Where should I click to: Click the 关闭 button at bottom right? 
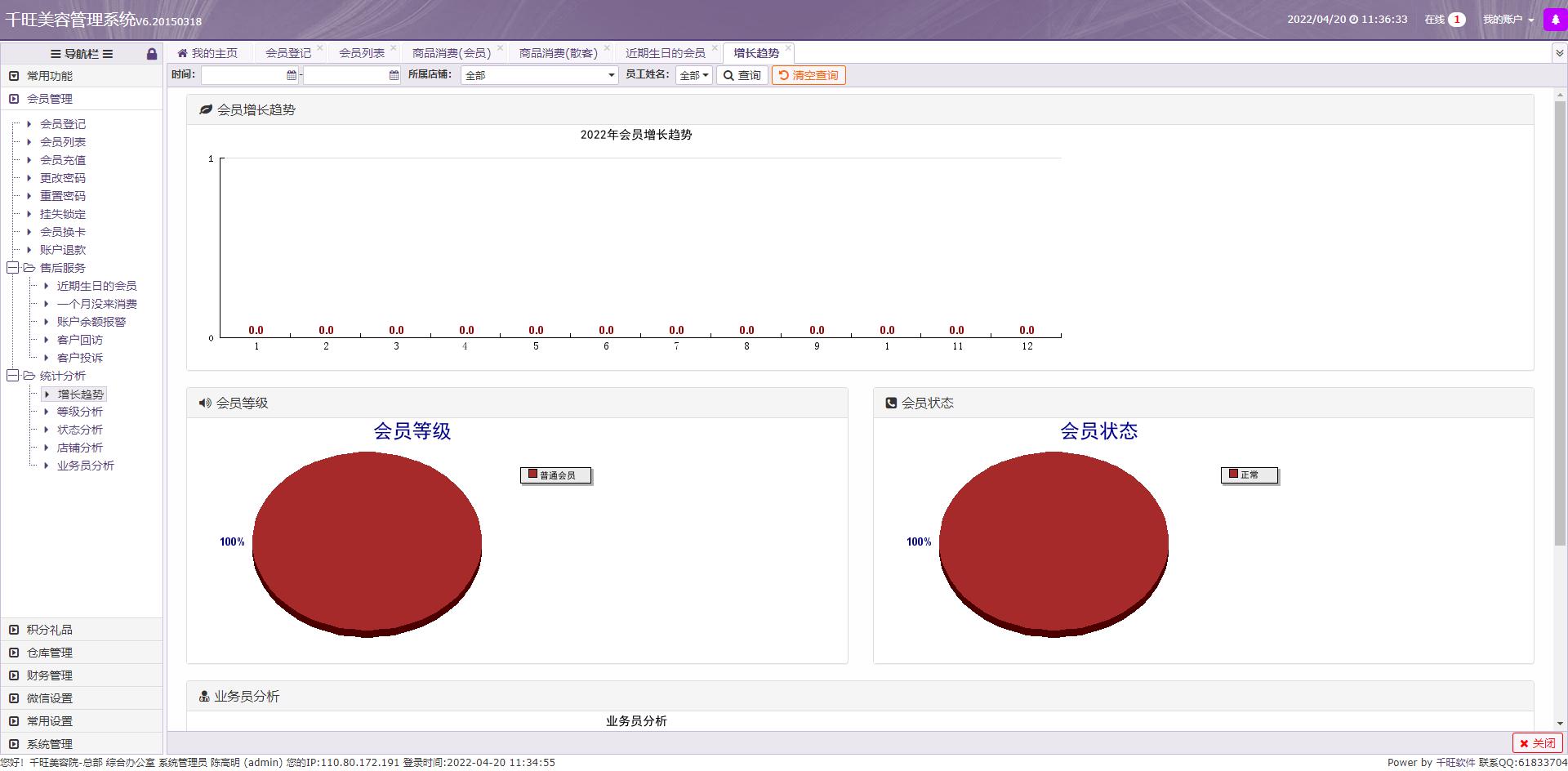tap(1538, 743)
